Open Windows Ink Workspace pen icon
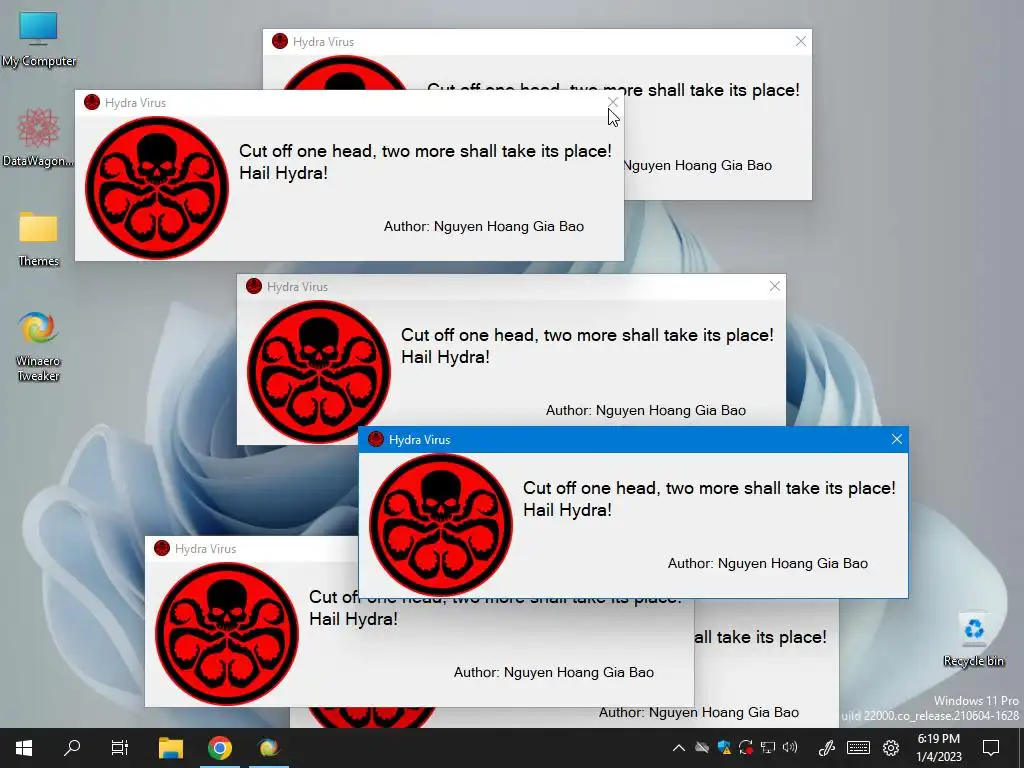 [x=827, y=748]
